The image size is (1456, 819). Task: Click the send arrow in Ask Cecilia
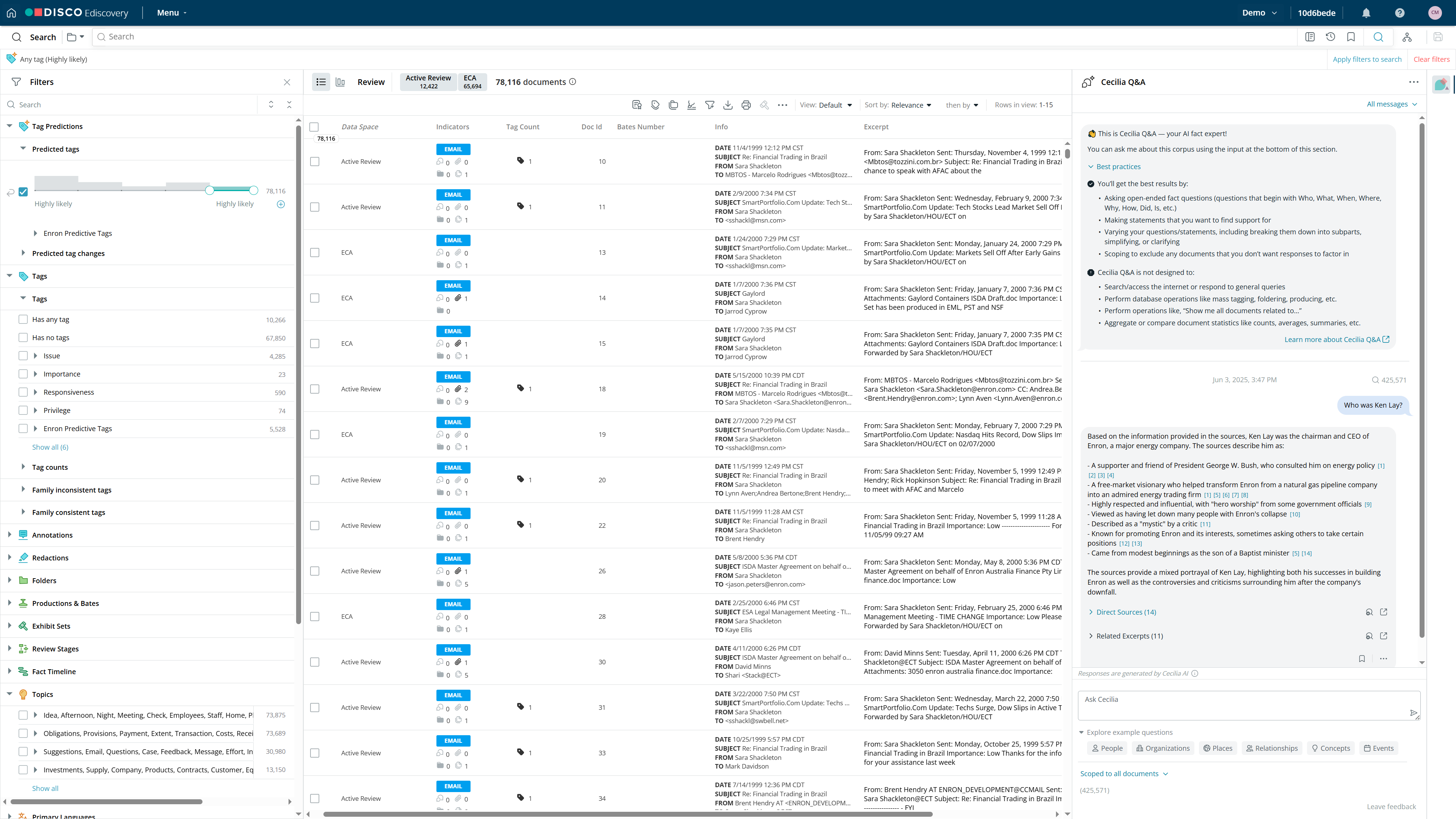pos(1413,713)
